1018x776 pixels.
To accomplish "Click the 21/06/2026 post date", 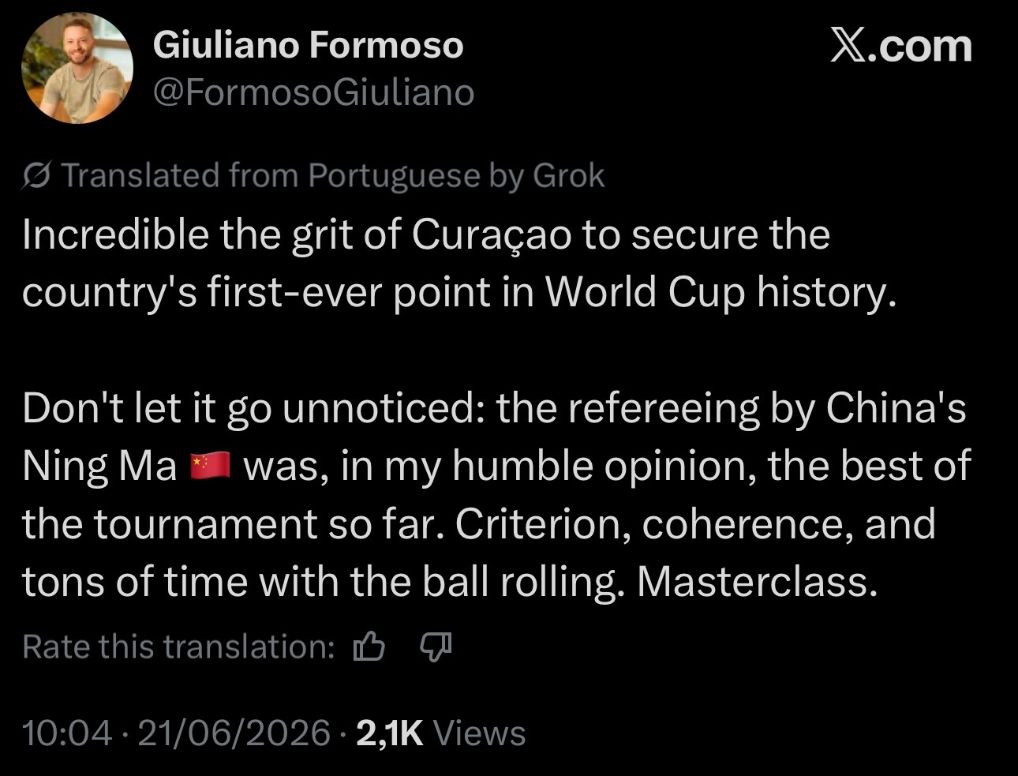I will coord(234,733).
